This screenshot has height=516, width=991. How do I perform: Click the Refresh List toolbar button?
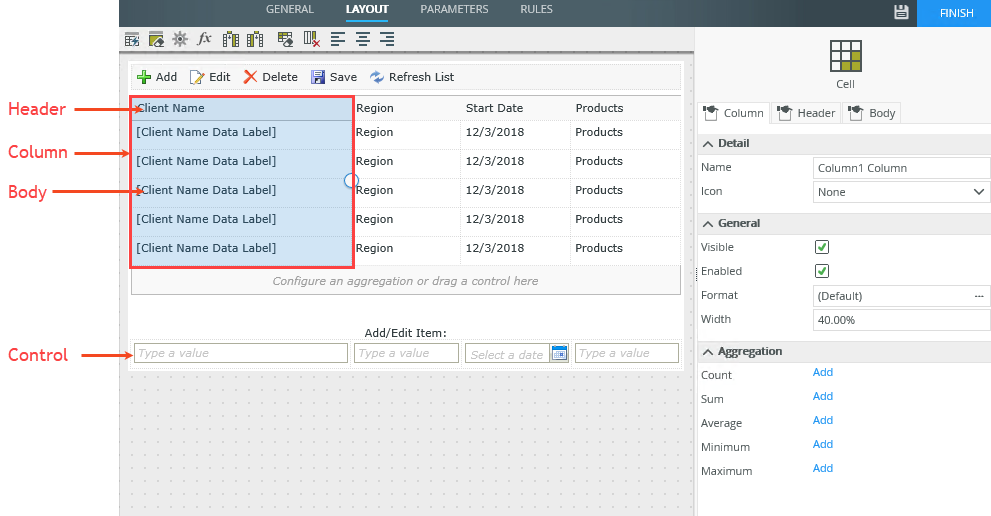412,77
